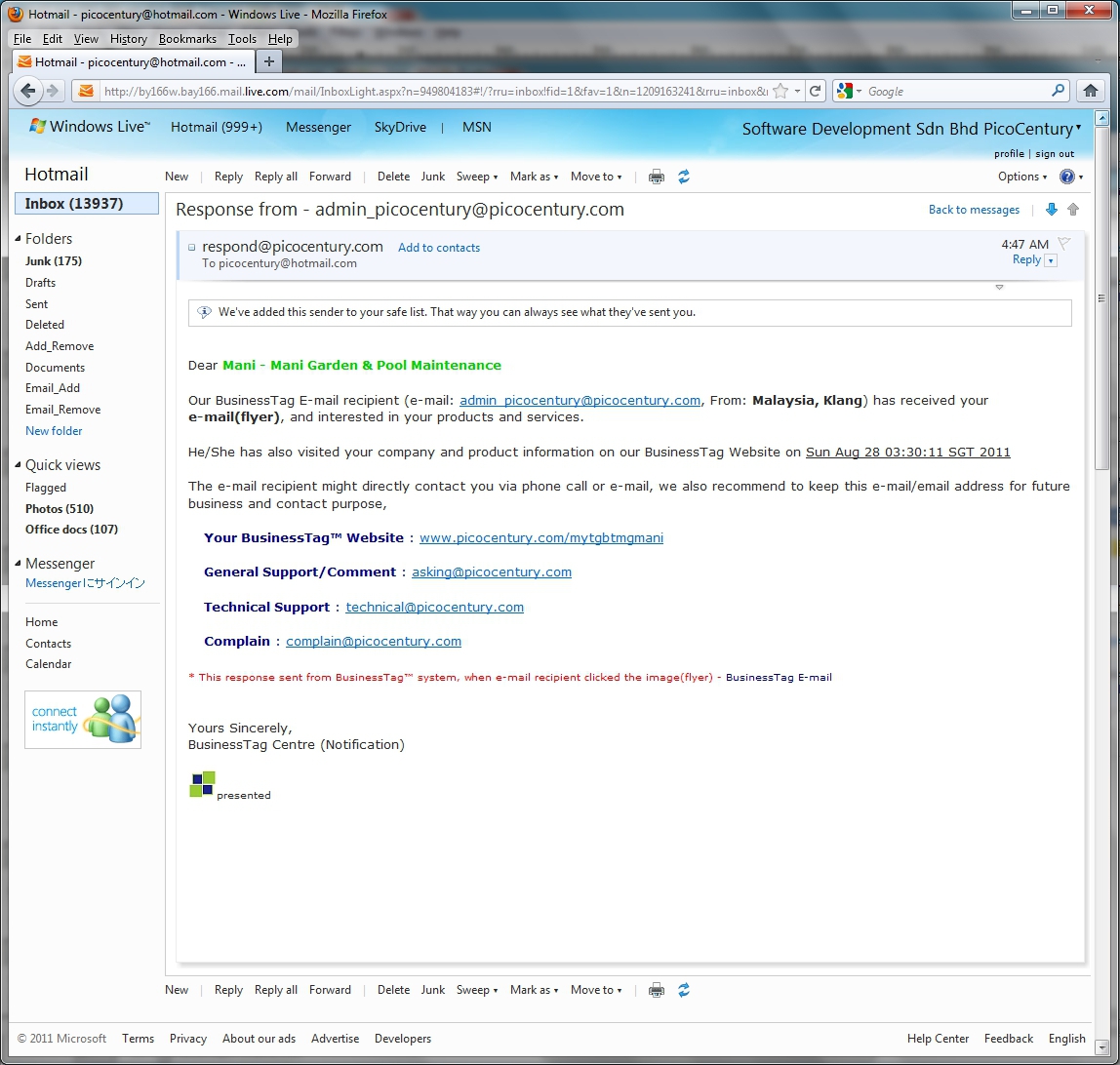Click the Print icon in top toolbar
Image resolution: width=1120 pixels, height=1065 pixels.
click(657, 177)
